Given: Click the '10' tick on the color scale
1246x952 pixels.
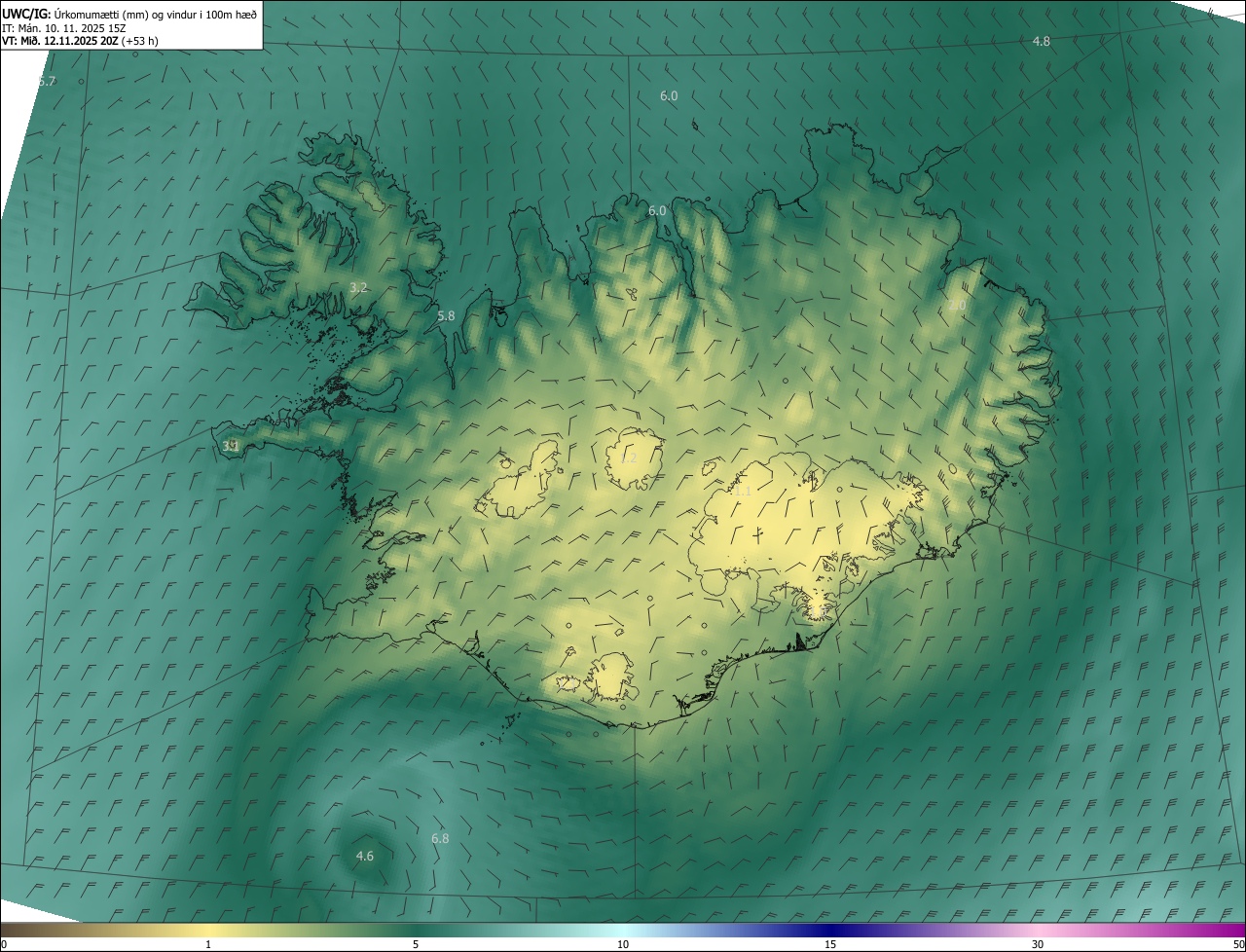Looking at the screenshot, I should [x=623, y=944].
